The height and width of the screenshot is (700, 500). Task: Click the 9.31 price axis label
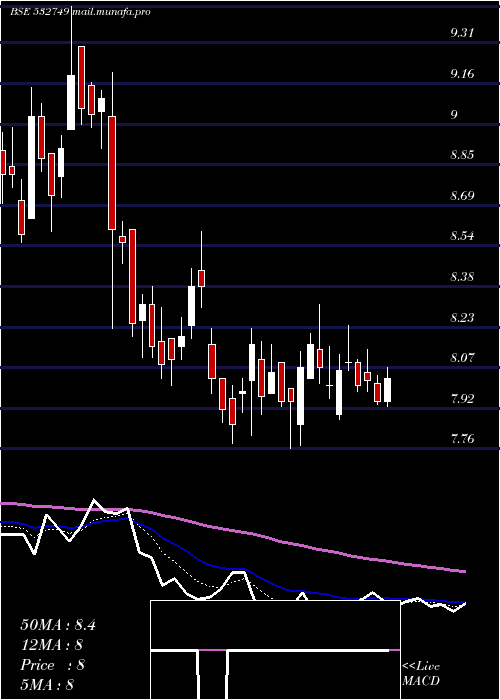point(462,33)
